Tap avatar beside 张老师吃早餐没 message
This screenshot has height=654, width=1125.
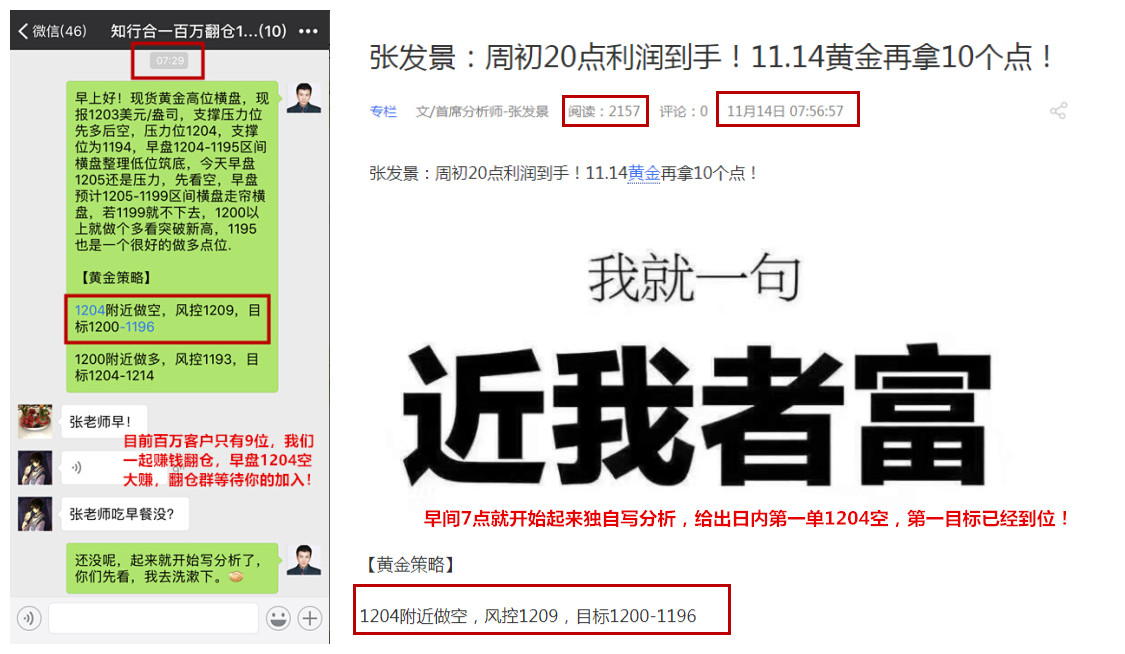point(35,513)
